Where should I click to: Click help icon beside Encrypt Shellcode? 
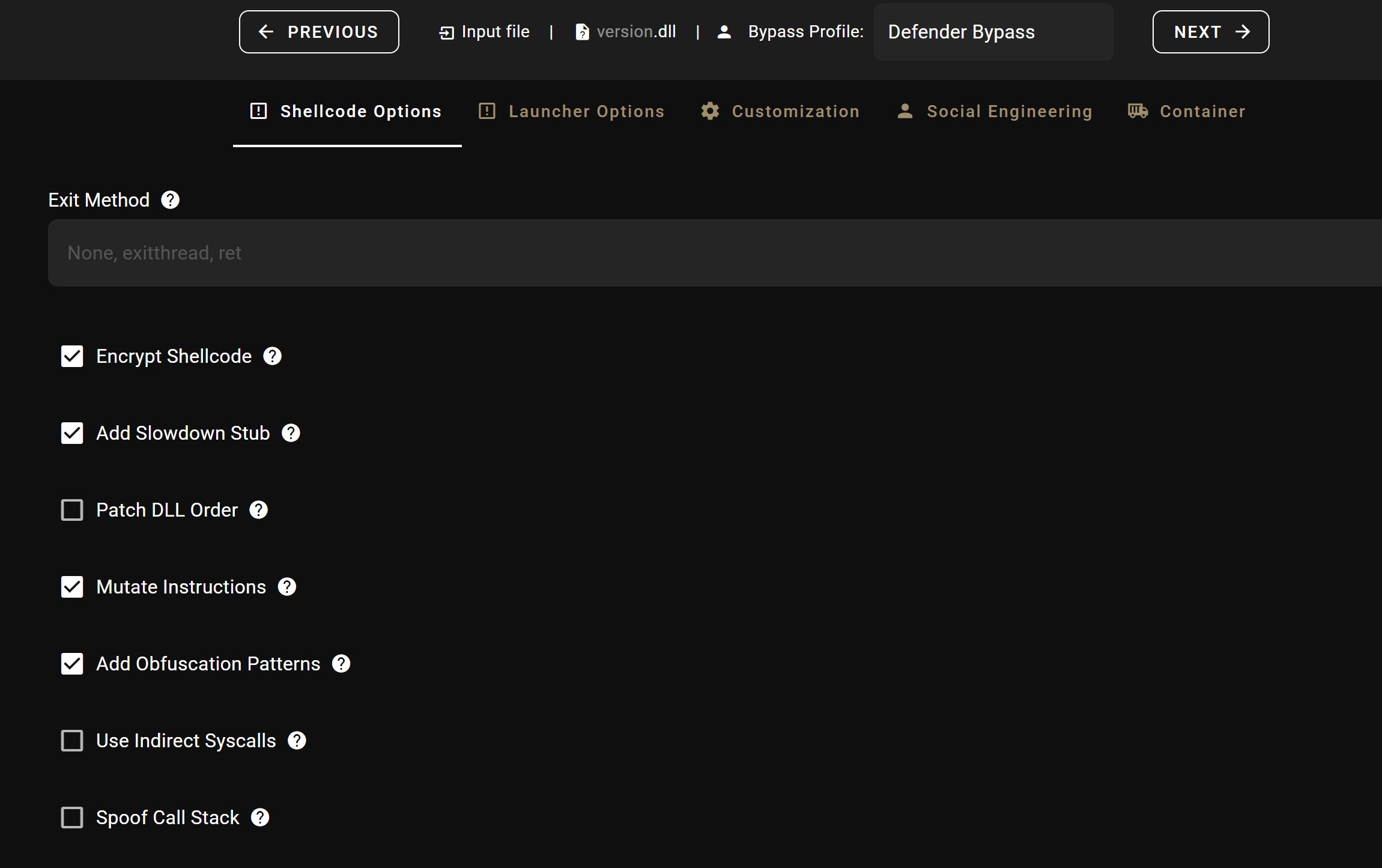(x=273, y=356)
